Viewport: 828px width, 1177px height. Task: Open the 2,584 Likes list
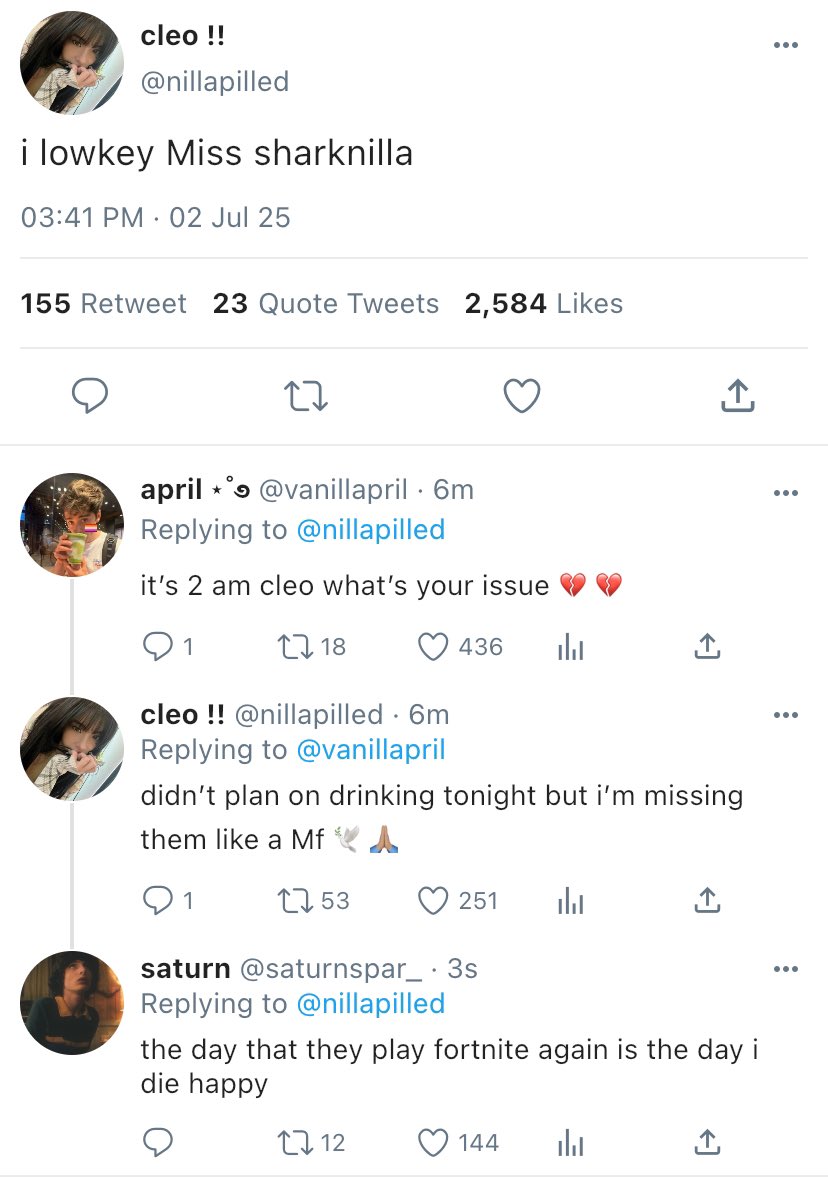coord(543,304)
